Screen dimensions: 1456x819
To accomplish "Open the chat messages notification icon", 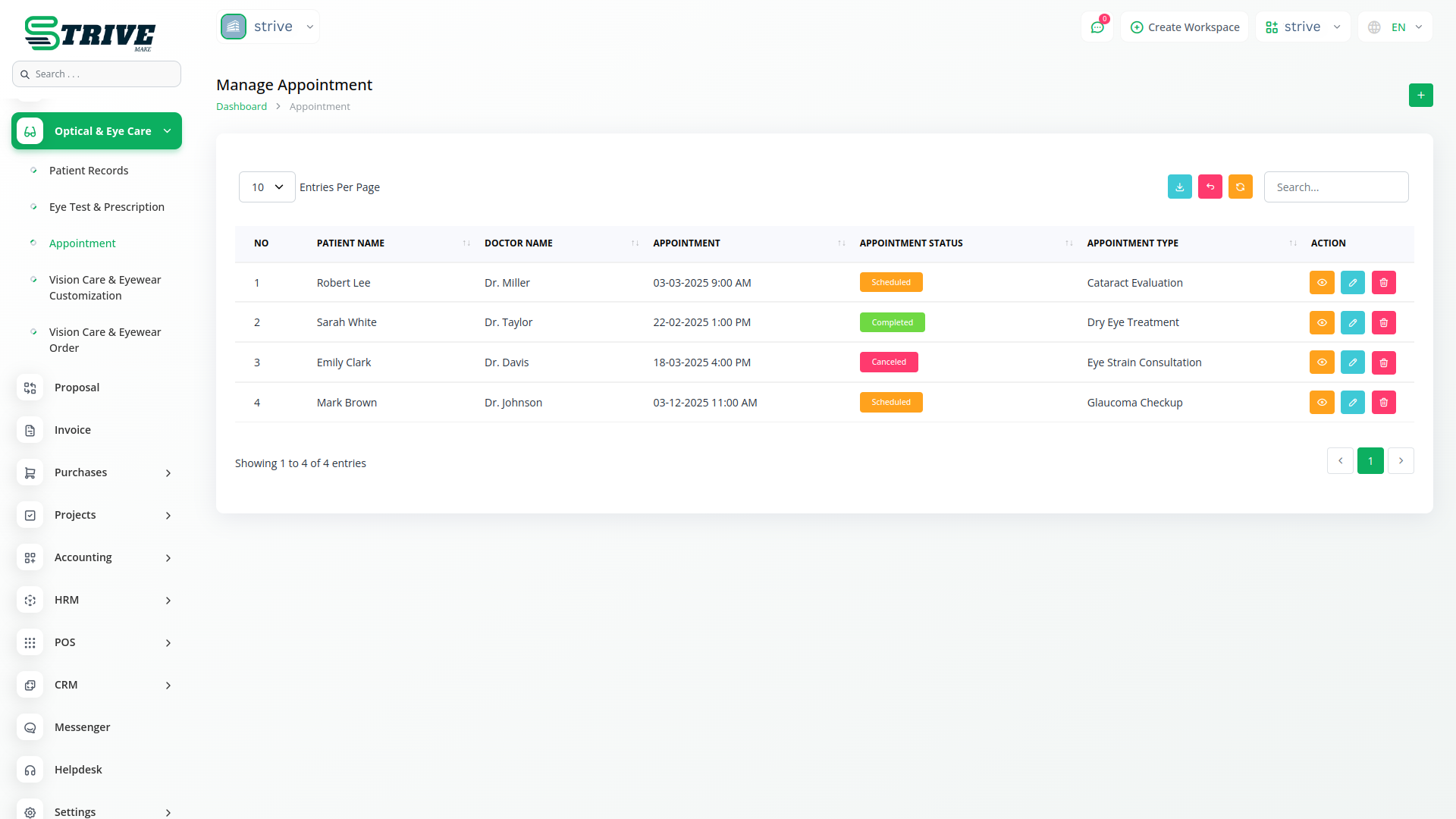I will tap(1097, 27).
